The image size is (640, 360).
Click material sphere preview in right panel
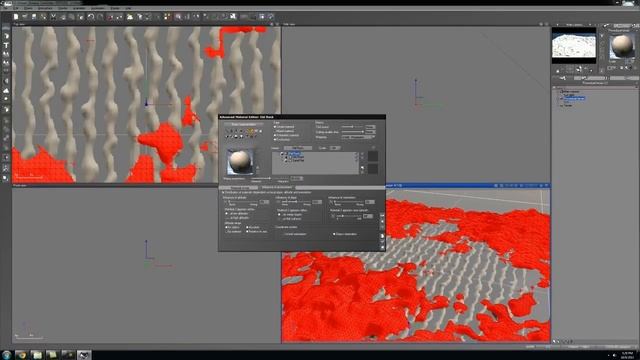[621, 46]
